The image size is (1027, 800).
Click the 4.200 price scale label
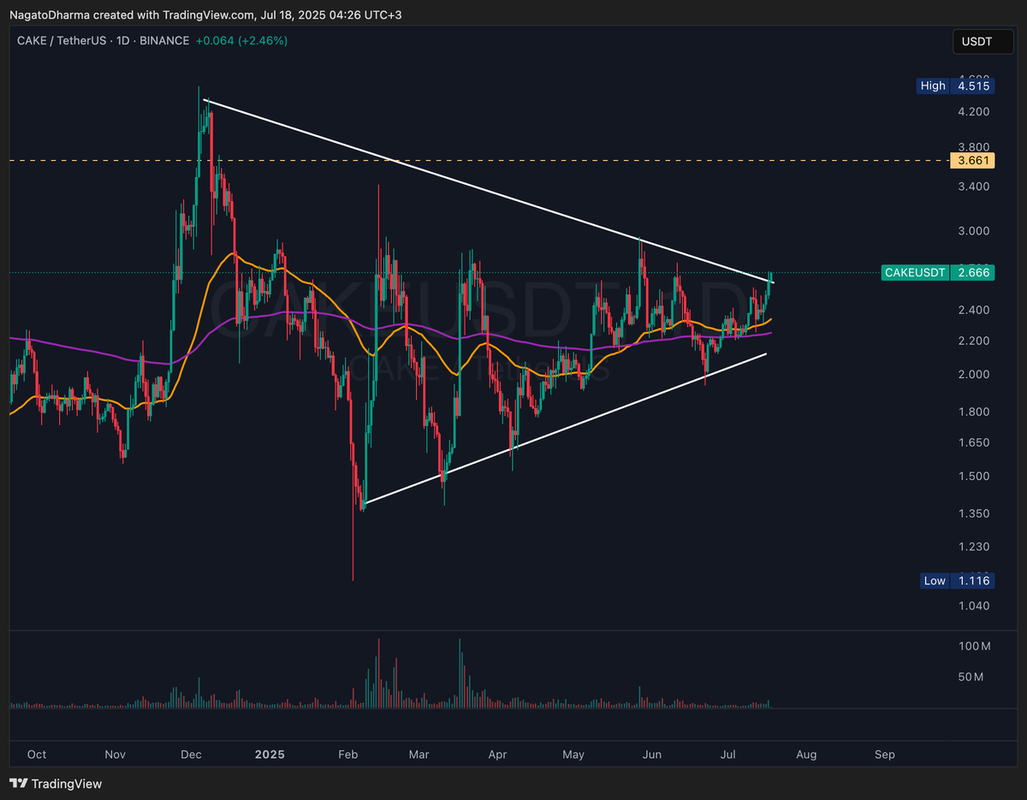tap(975, 112)
